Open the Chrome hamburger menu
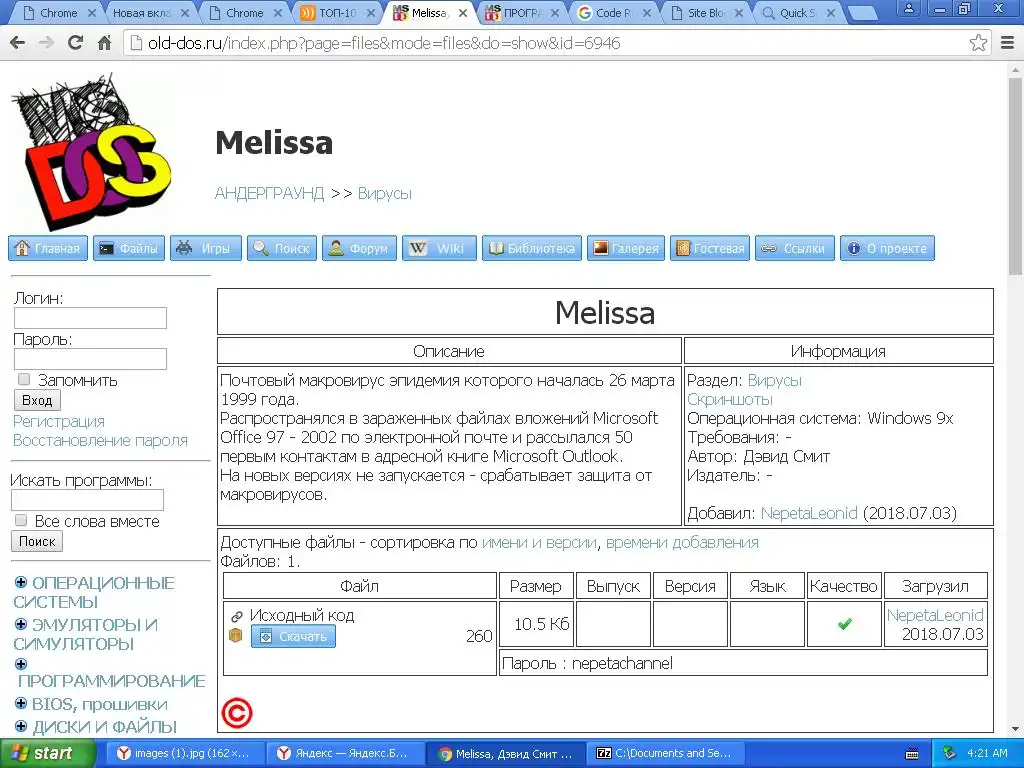Screen dimensions: 1024x768 [x=1008, y=43]
